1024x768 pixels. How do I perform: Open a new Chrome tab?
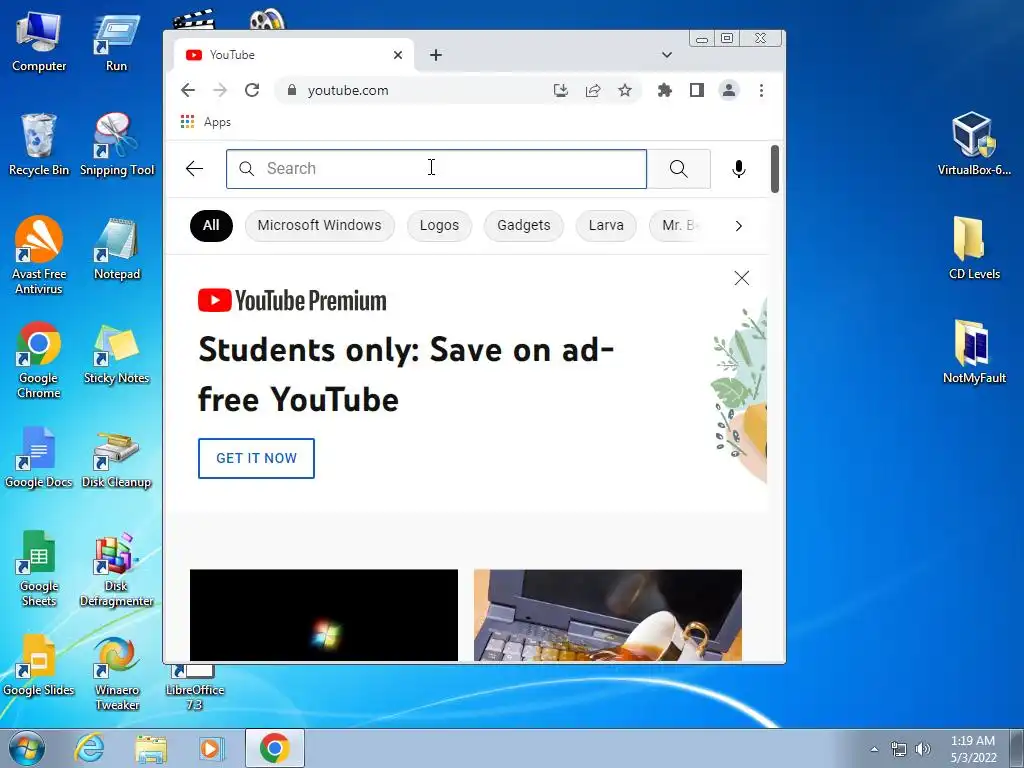[x=436, y=55]
